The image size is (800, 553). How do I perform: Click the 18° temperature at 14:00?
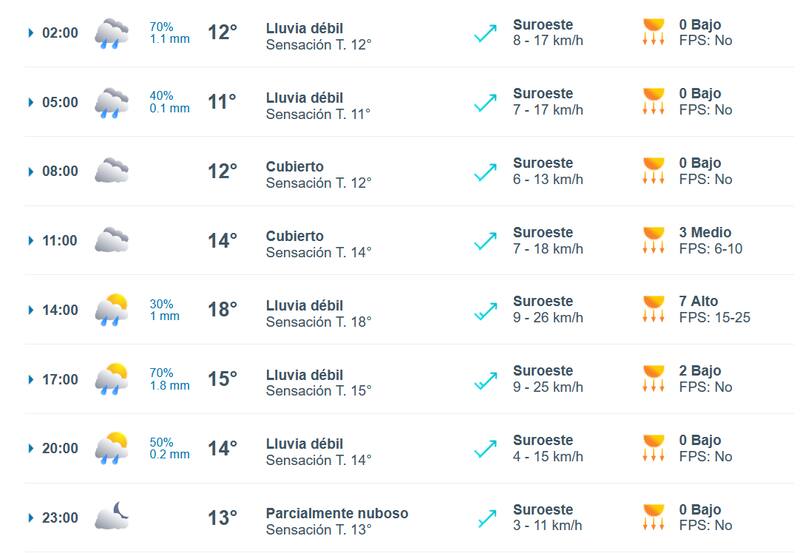point(222,310)
